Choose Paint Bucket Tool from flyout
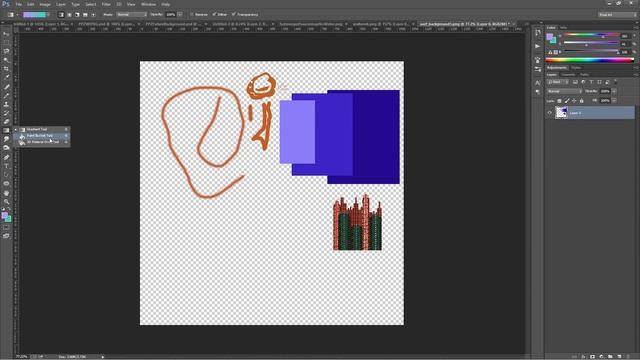Screen dimensions: 640x360 (42, 136)
